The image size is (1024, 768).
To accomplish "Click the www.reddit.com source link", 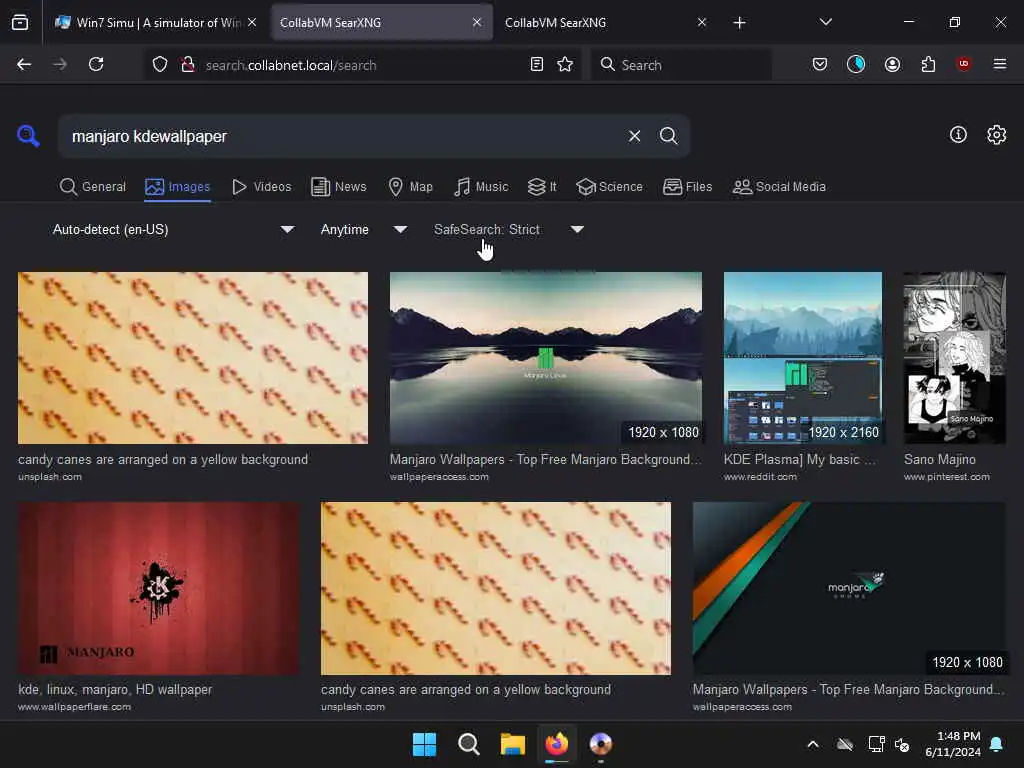I will pyautogui.click(x=760, y=477).
